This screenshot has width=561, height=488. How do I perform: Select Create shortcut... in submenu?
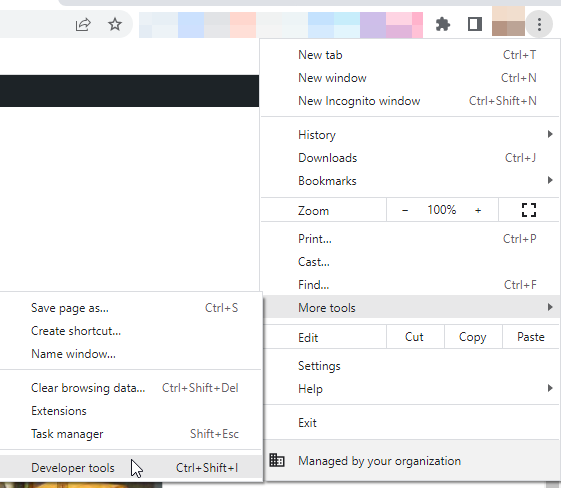pyautogui.click(x=131, y=331)
